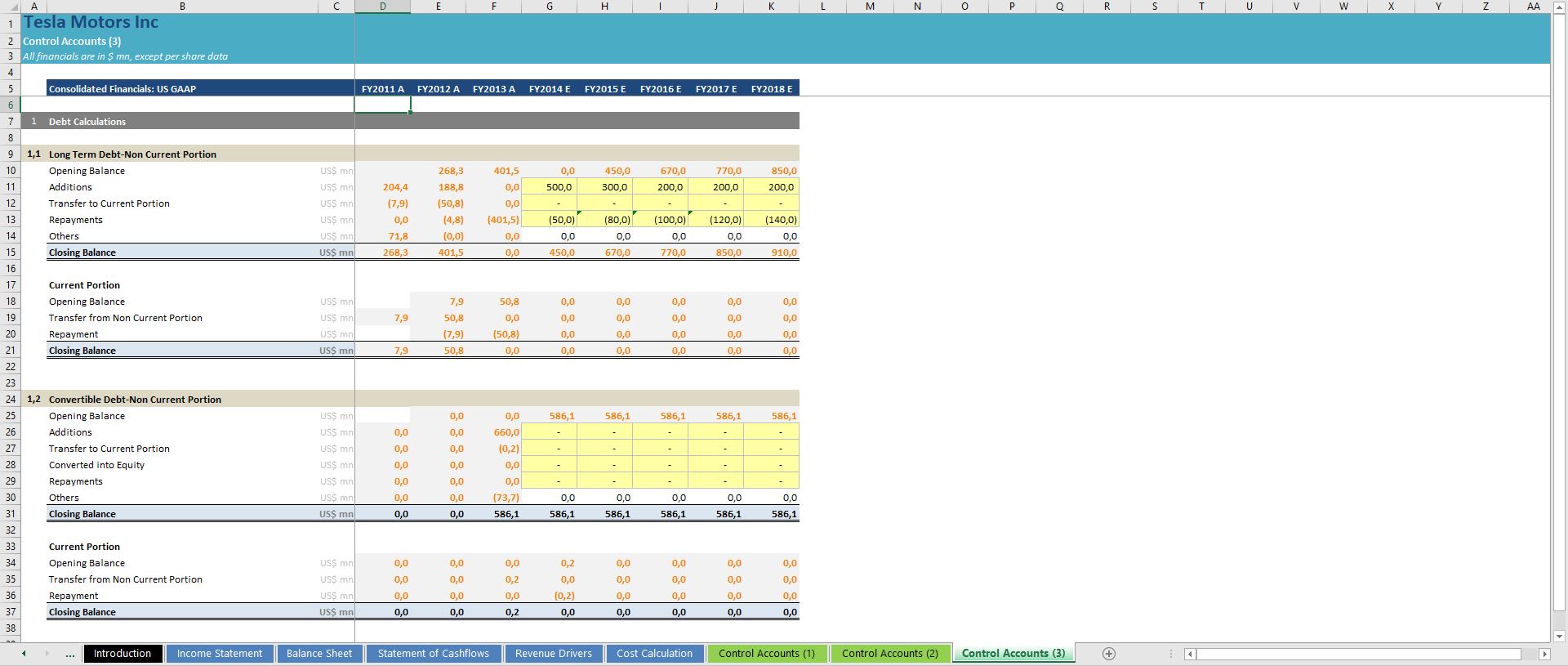Go to the Balance Sheet tab
Viewport: 1568px width, 666px height.
(x=319, y=654)
